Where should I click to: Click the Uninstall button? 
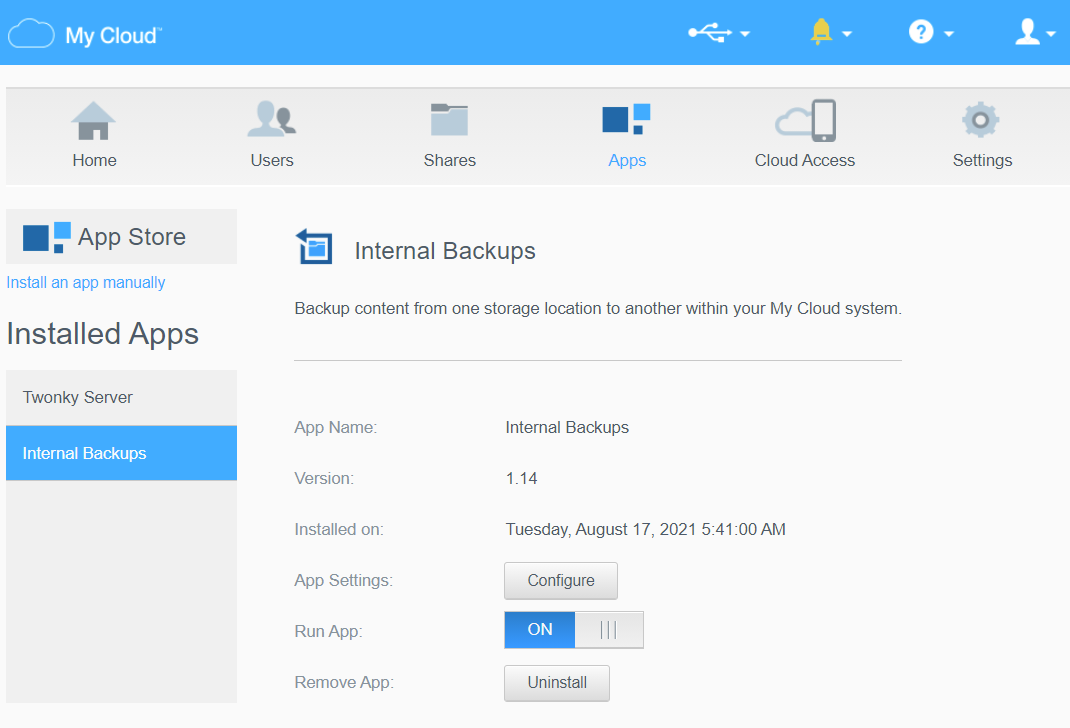tap(557, 683)
